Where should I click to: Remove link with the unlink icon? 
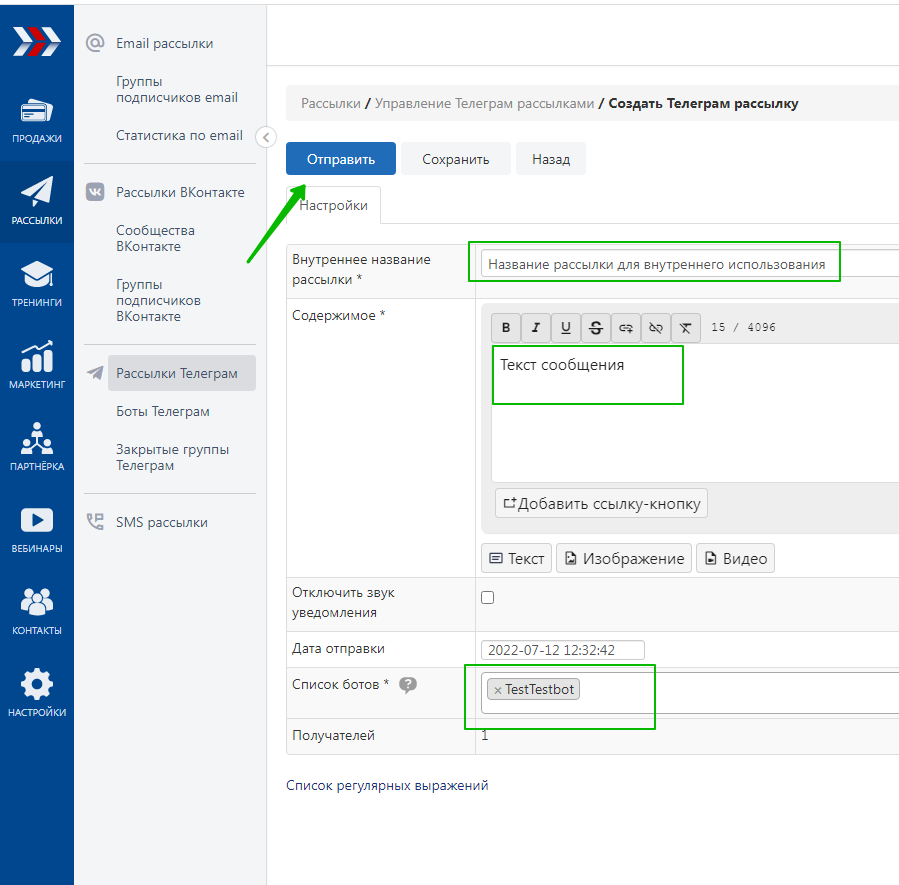coord(656,327)
